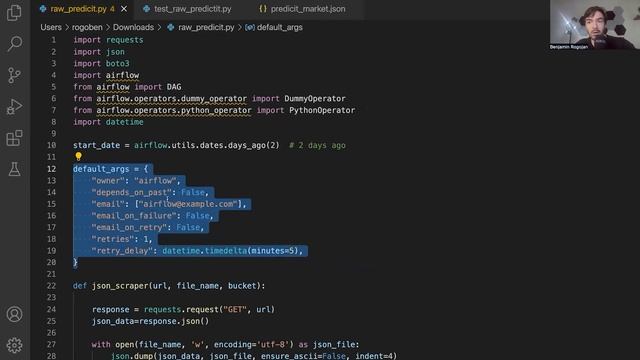
Task: Click the webcam video thumbnail
Action: [x=595, y=25]
